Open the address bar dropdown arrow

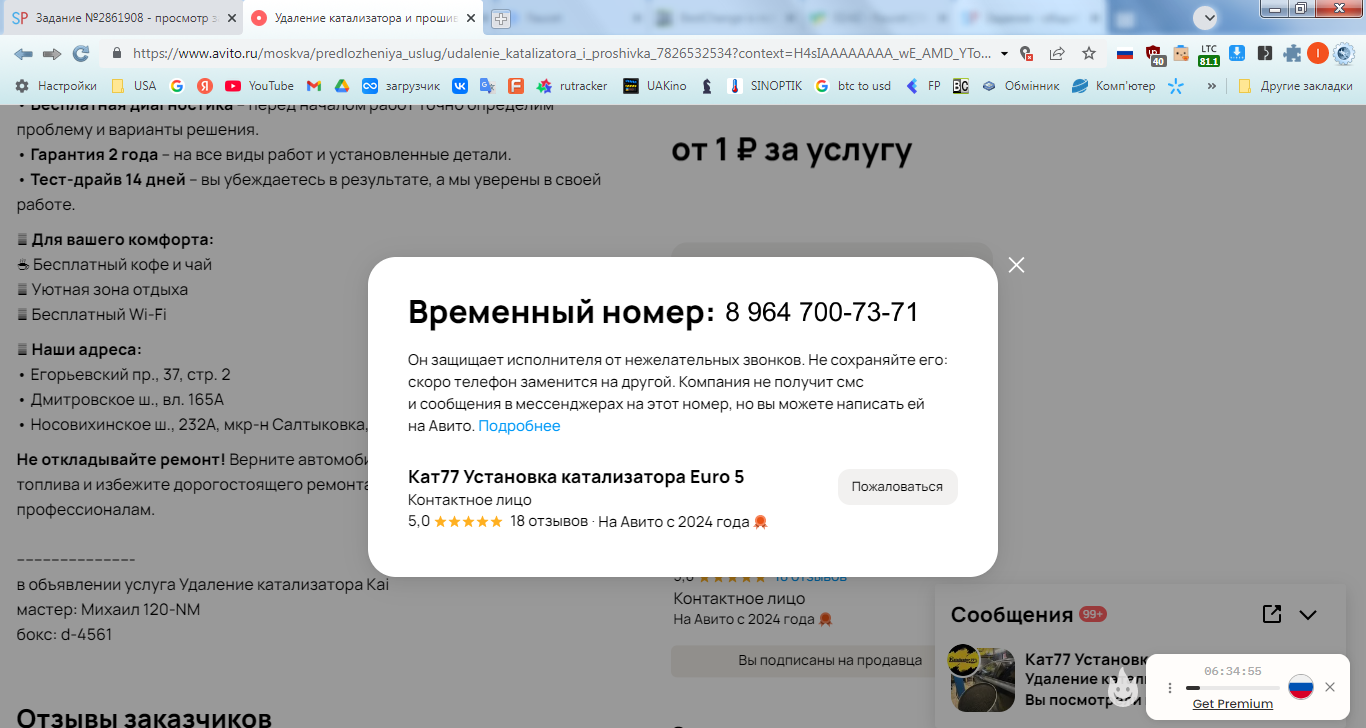point(1002,54)
